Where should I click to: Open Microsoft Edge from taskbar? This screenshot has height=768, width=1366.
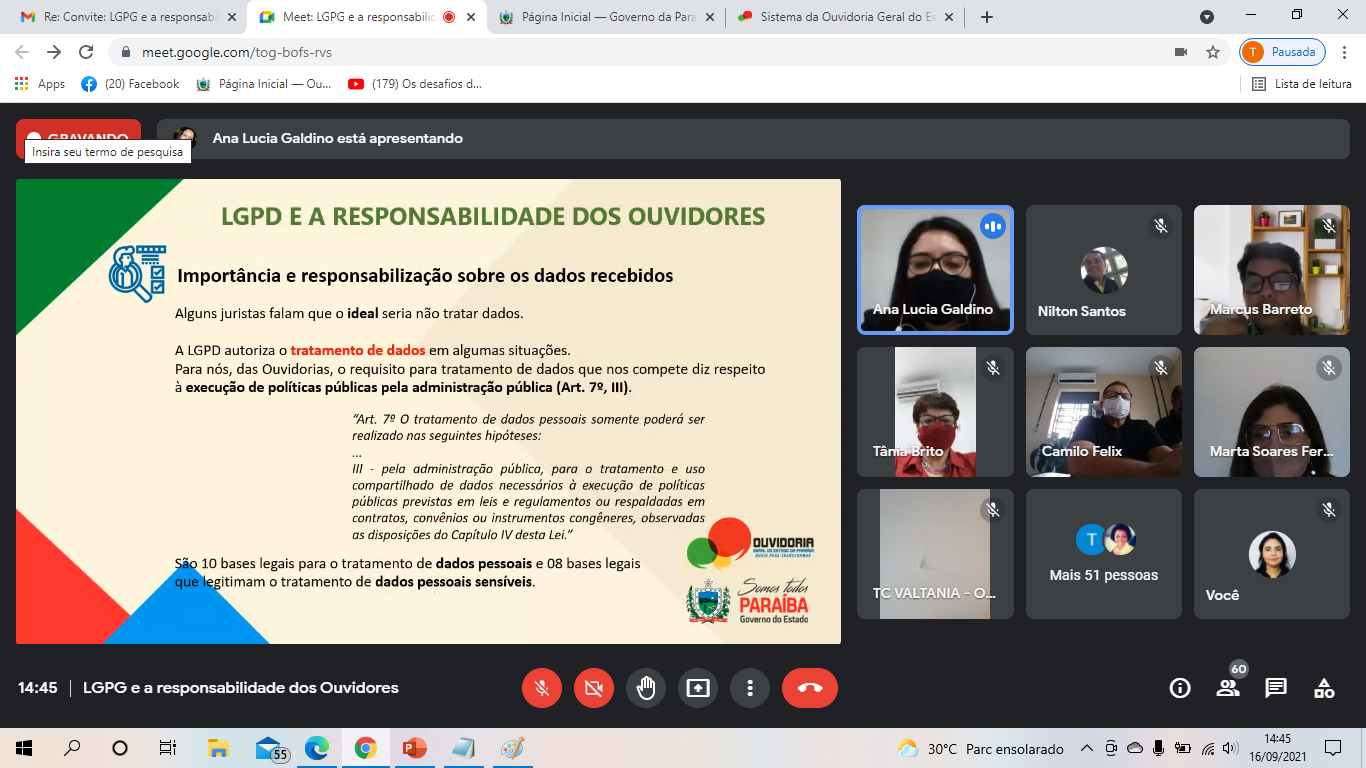[317, 748]
